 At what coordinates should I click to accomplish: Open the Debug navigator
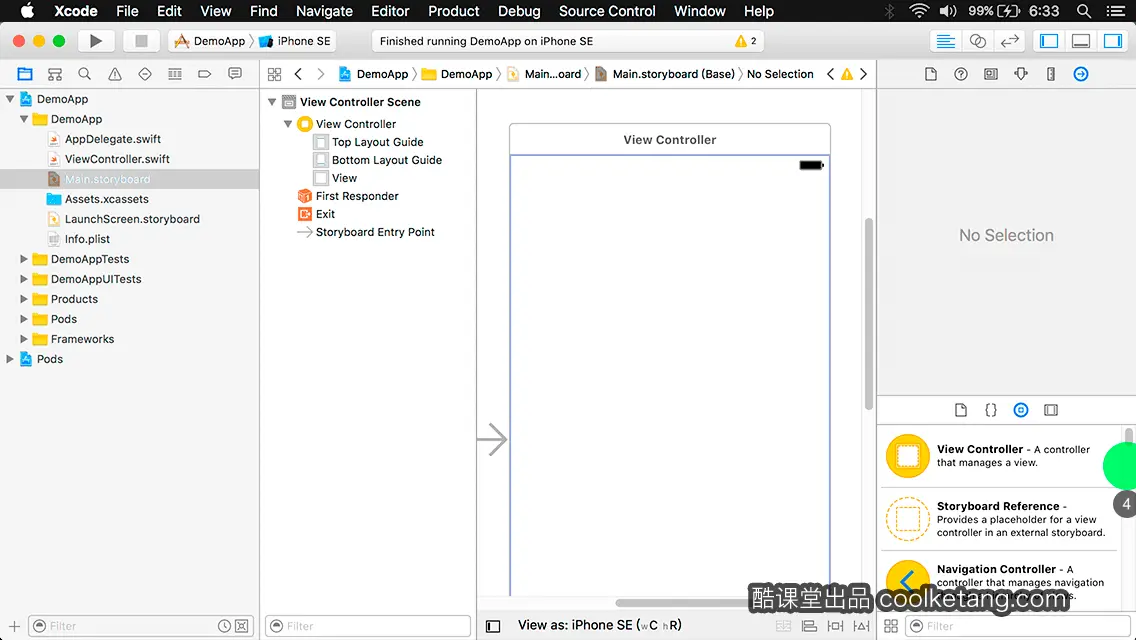(175, 74)
